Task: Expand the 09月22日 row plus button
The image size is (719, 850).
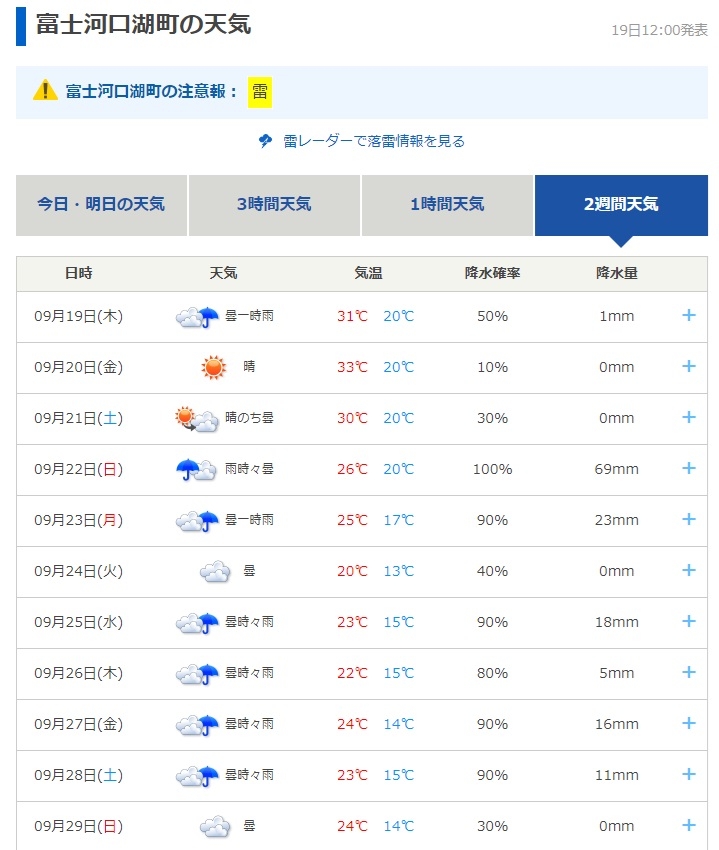Action: [688, 468]
